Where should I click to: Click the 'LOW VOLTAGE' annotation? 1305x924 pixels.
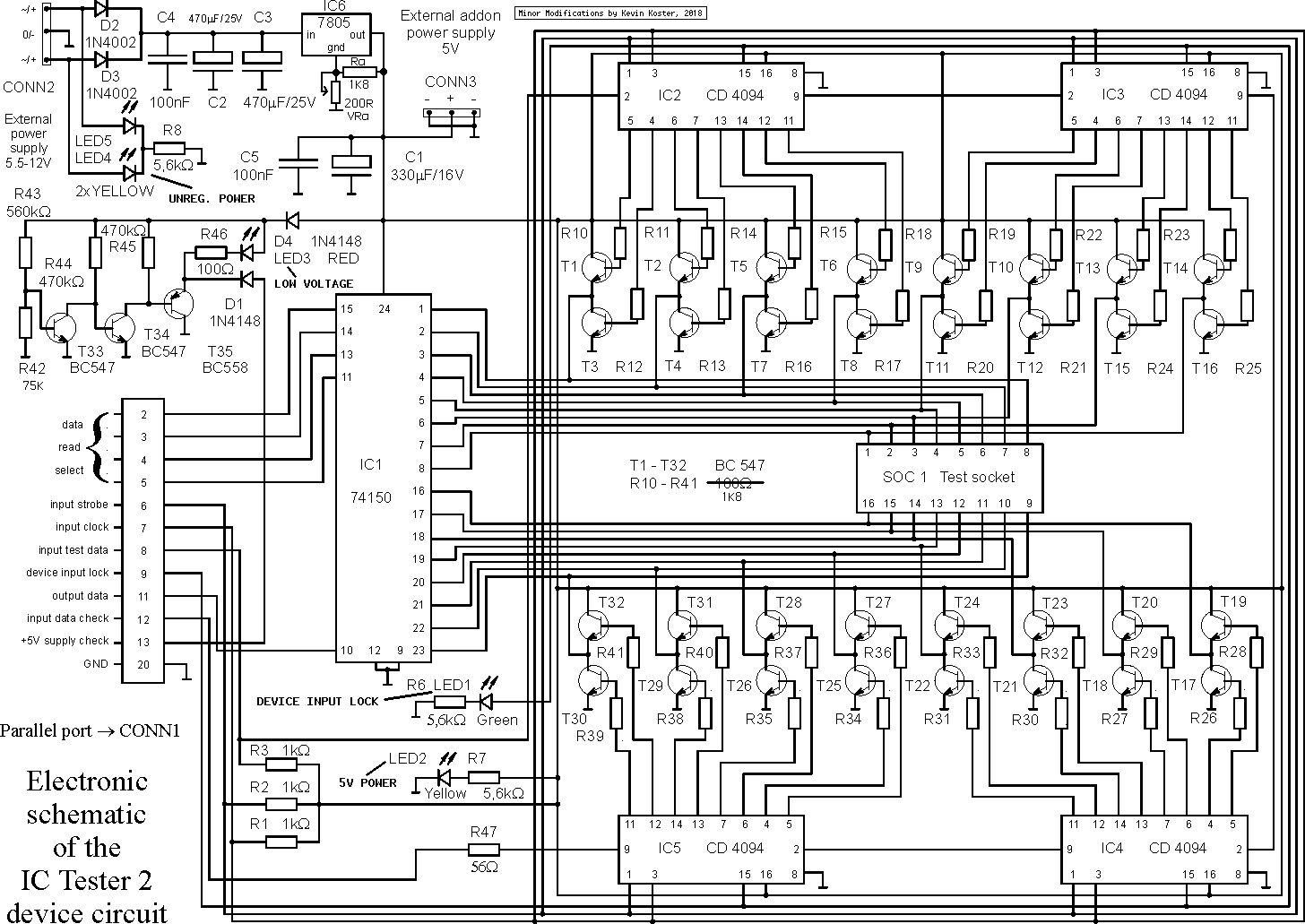pyautogui.click(x=313, y=284)
